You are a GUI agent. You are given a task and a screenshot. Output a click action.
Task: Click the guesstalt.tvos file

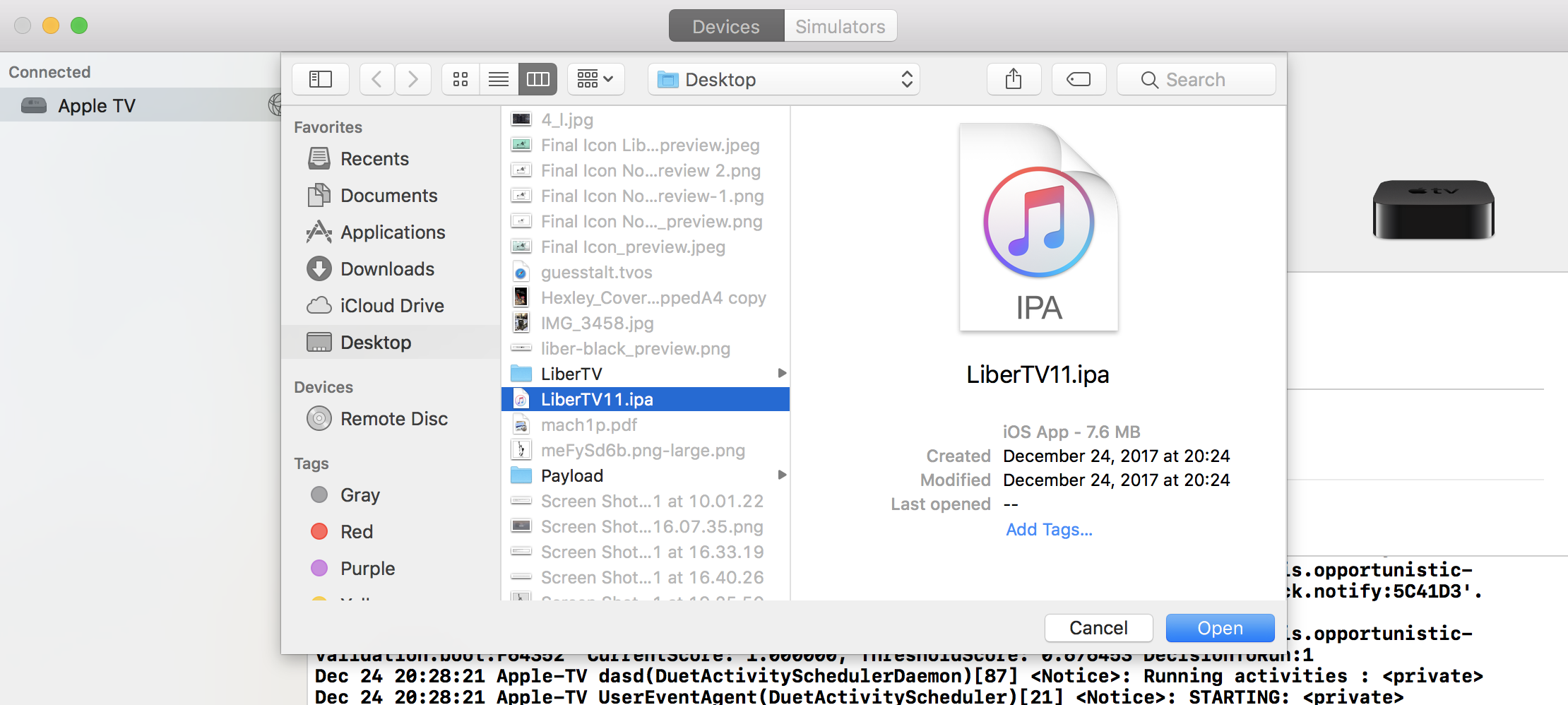(646, 272)
